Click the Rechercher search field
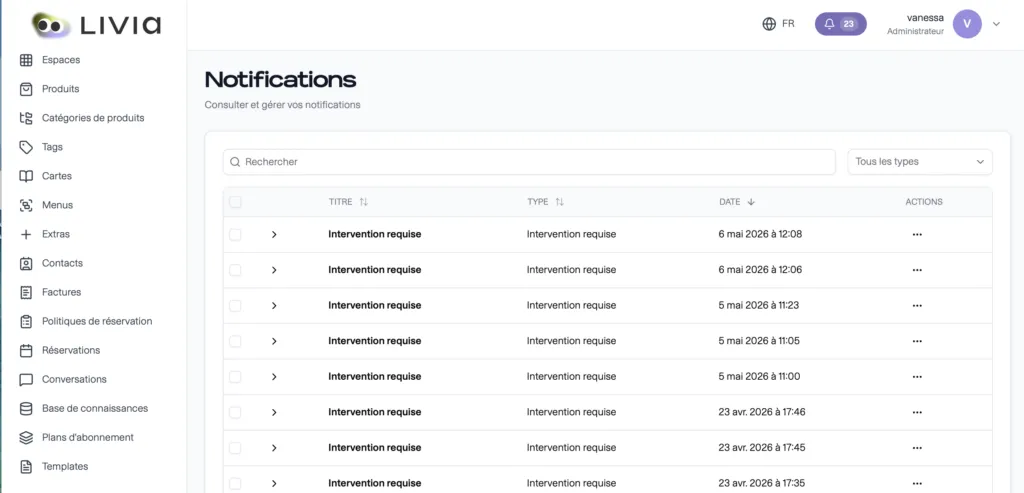 tap(529, 162)
